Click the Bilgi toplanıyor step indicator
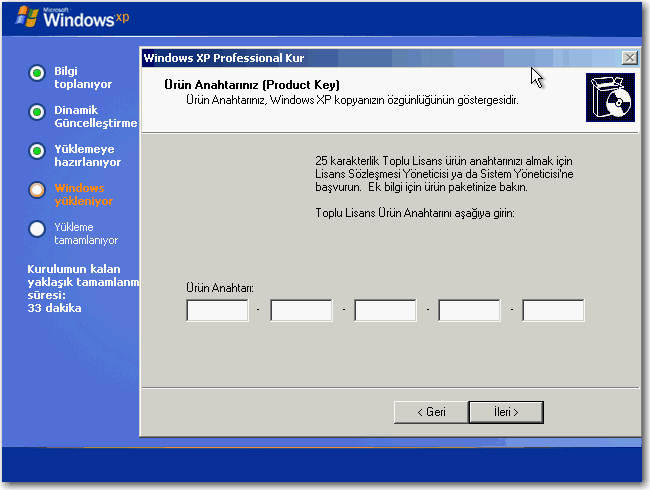The height and width of the screenshot is (490, 650). 37,73
